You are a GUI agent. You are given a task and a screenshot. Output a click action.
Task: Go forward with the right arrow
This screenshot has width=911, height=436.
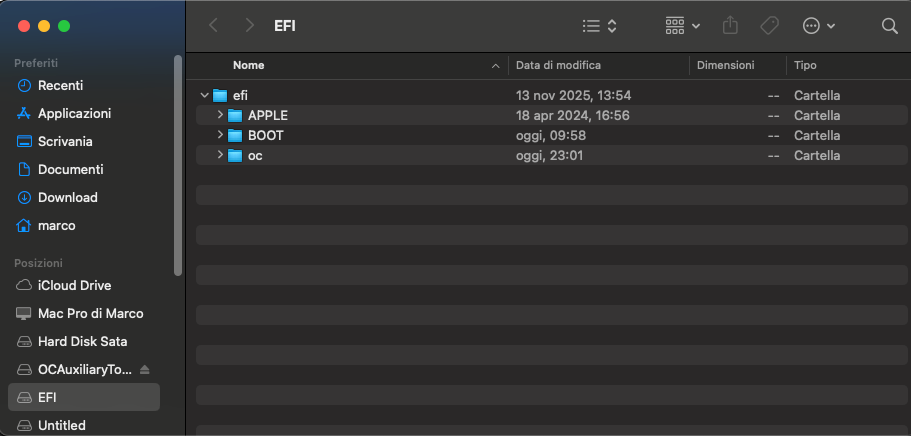[249, 26]
